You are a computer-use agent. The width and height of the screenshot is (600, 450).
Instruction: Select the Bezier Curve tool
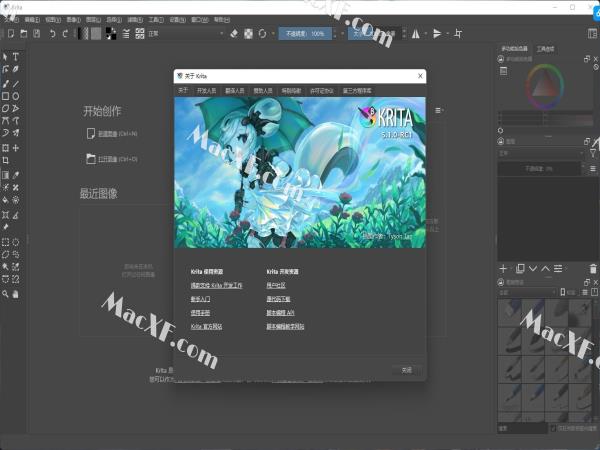coord(5,121)
